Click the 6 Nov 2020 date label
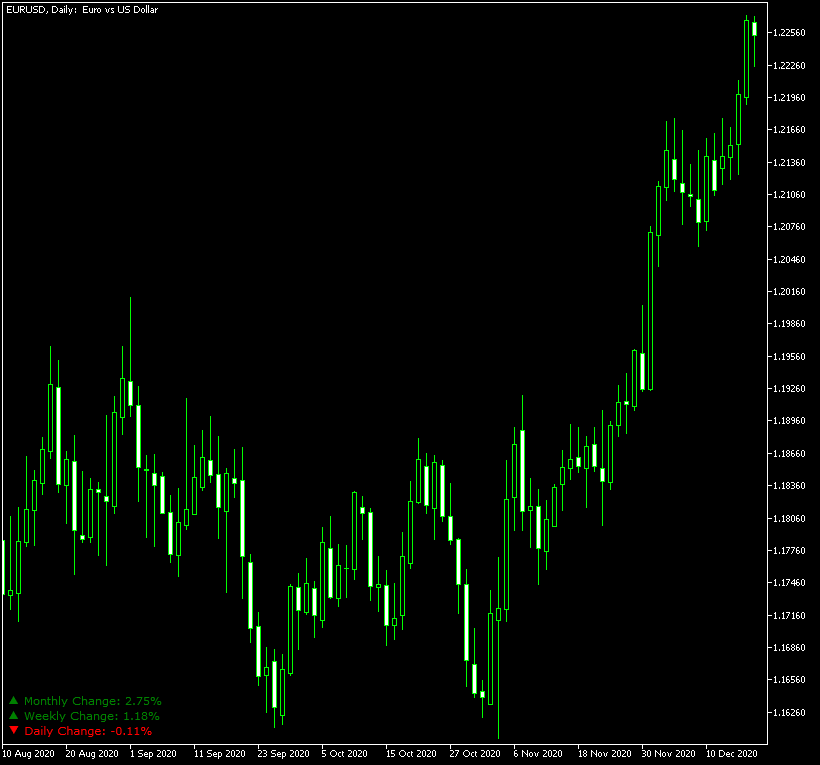 pyautogui.click(x=538, y=753)
